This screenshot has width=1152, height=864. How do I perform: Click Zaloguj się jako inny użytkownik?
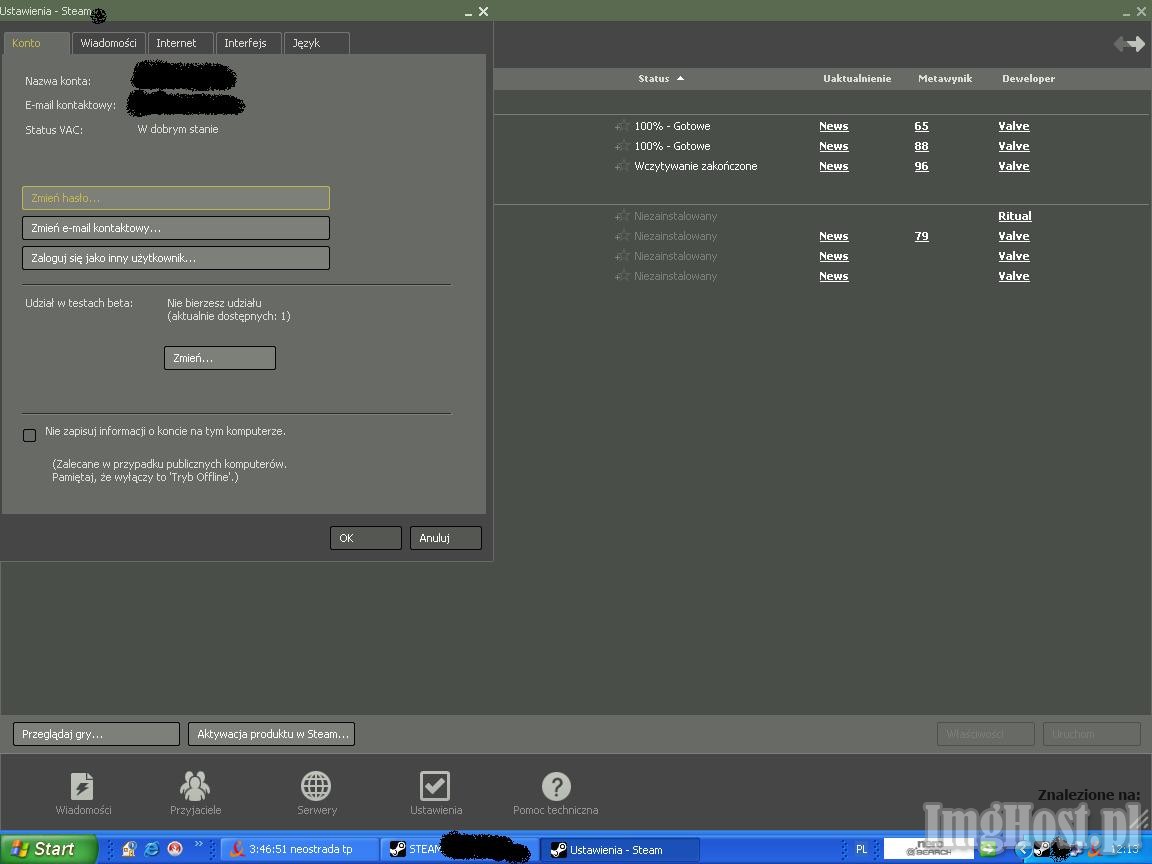pyautogui.click(x=176, y=258)
